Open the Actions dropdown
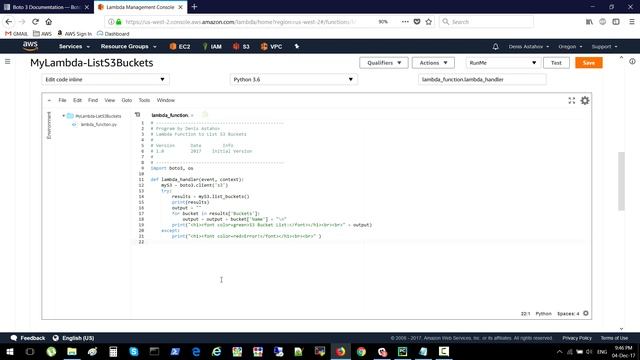The image size is (640, 360). pyautogui.click(x=433, y=63)
